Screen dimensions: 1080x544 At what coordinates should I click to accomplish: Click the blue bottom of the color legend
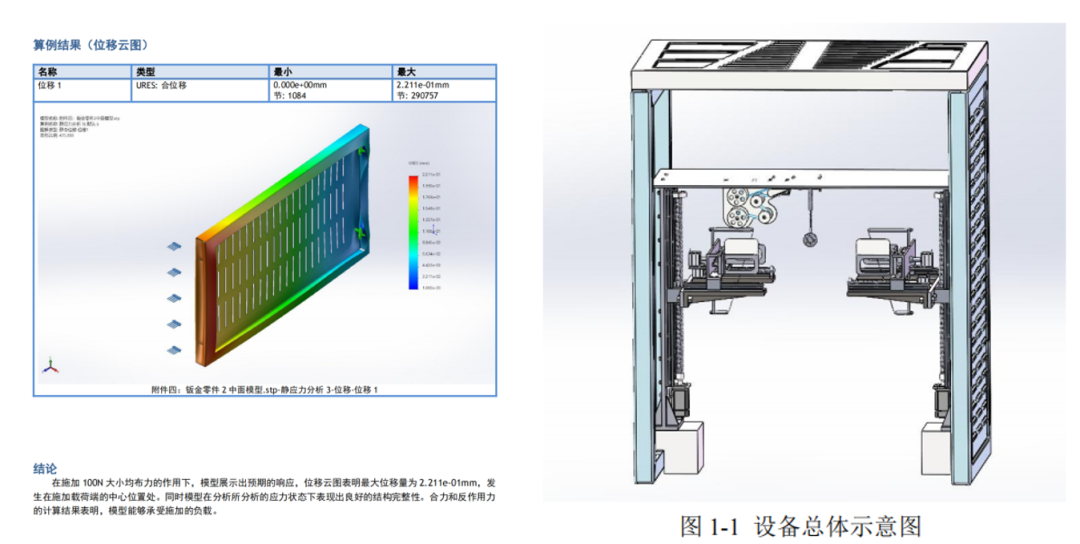[x=413, y=283]
